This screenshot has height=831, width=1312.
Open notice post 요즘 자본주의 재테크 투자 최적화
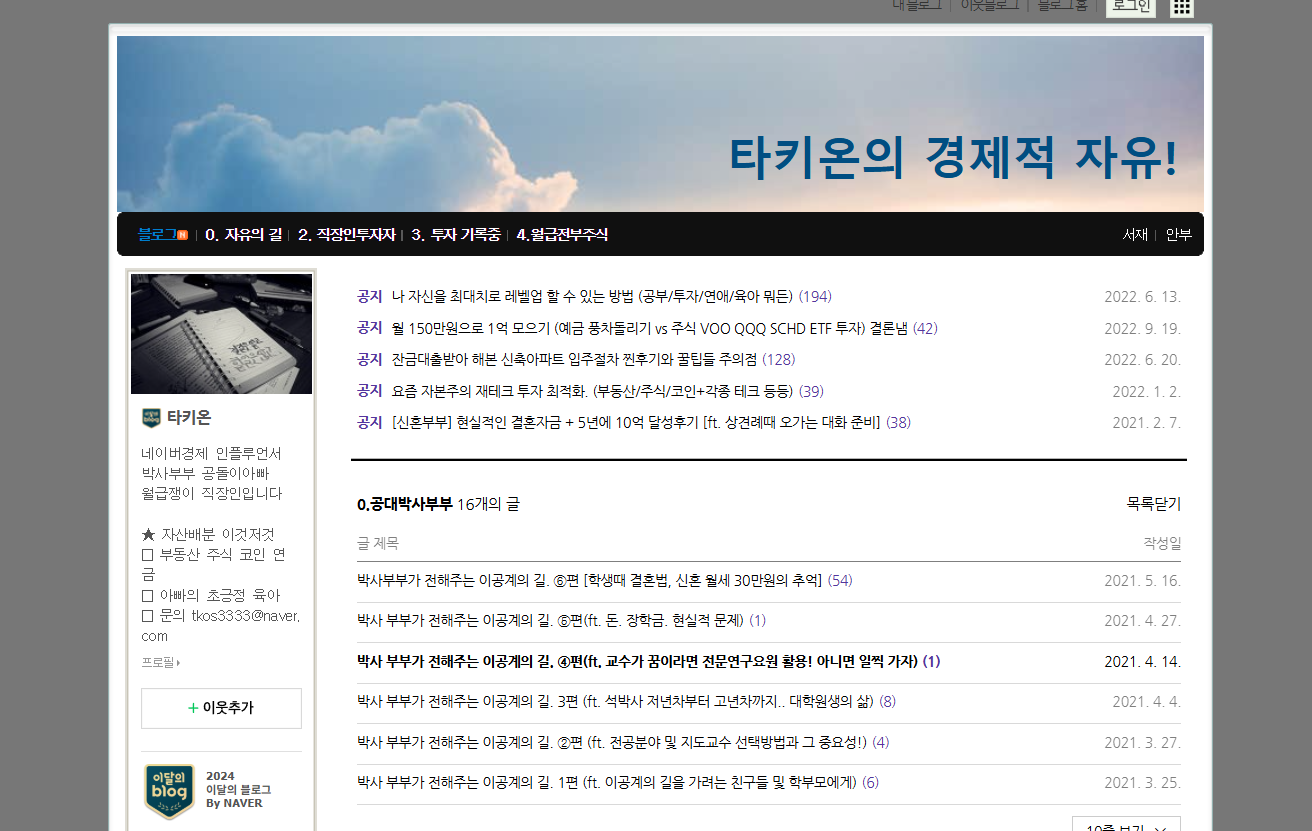(592, 391)
